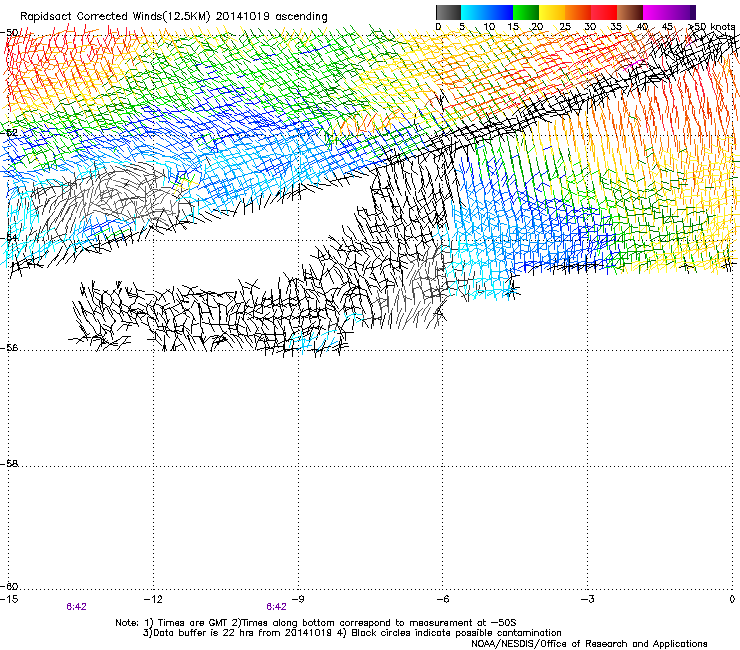Image resolution: width=740 pixels, height=650 pixels.
Task: Click the ">50 knots" legend label
Action: pos(712,26)
